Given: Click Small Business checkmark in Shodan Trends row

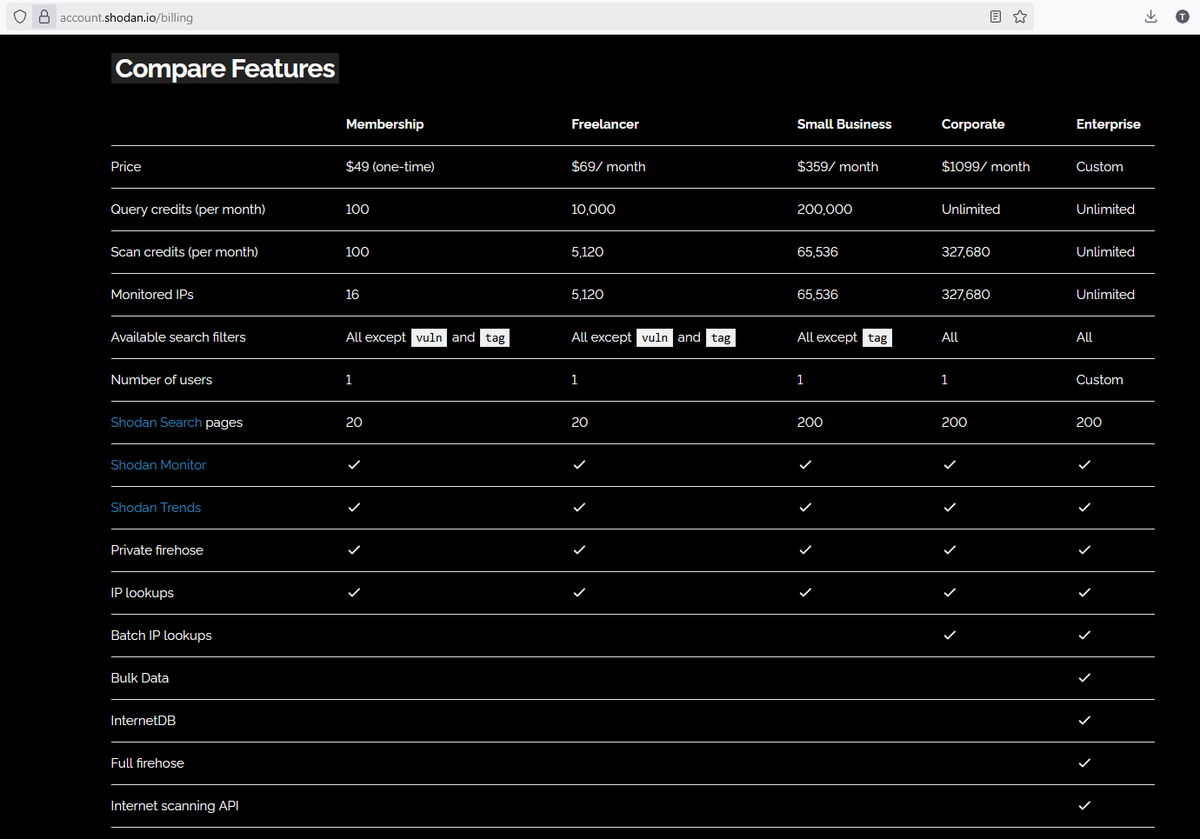Looking at the screenshot, I should click(x=805, y=507).
